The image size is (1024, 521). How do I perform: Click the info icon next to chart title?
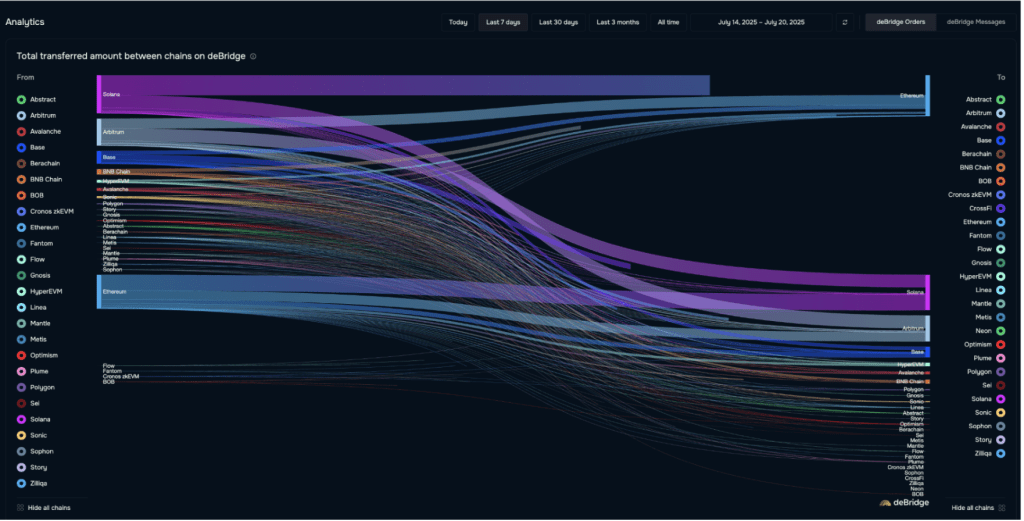[x=253, y=56]
